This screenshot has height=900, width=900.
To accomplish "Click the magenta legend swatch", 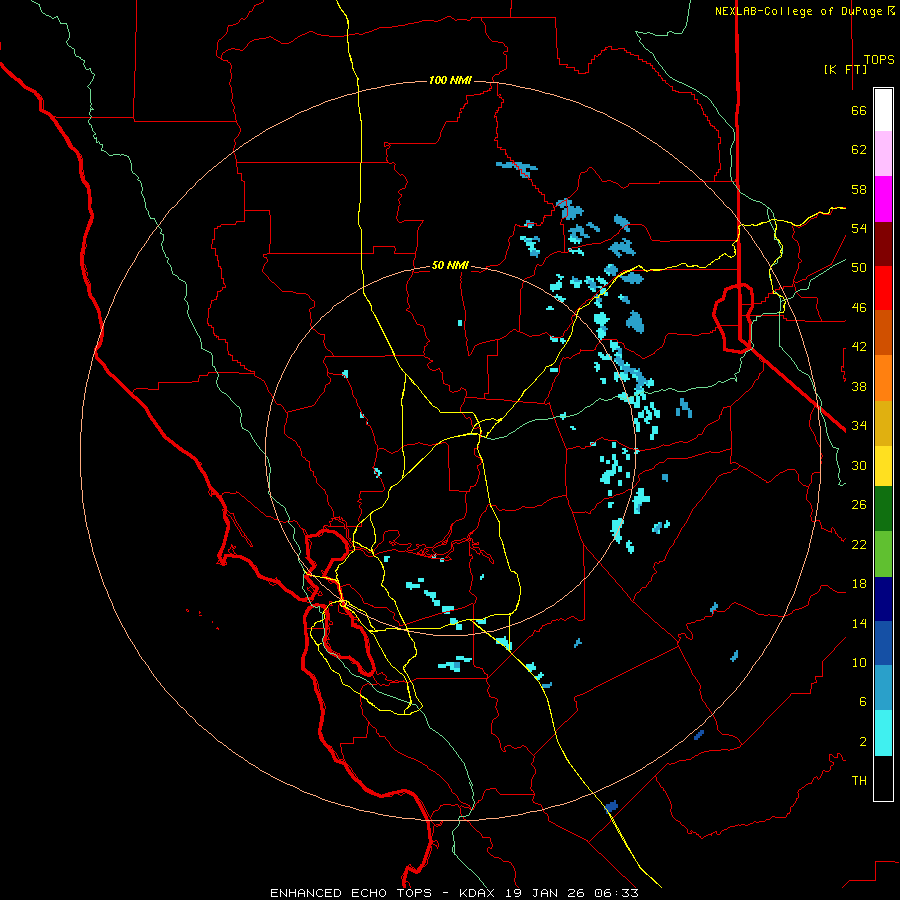I will 883,199.
